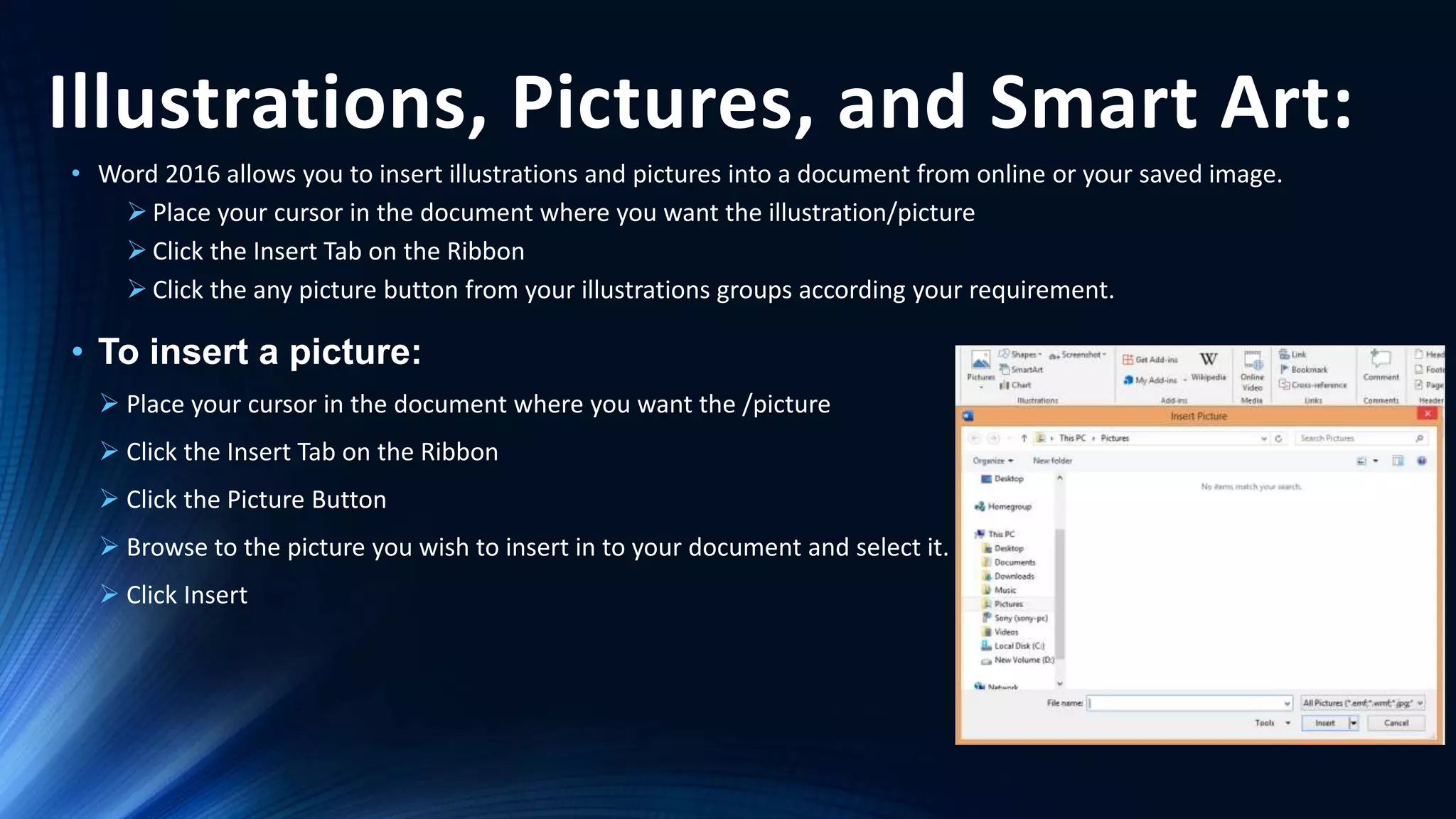1456x819 pixels.
Task: Click the Bookmark button in the ribbon
Action: tap(1303, 370)
